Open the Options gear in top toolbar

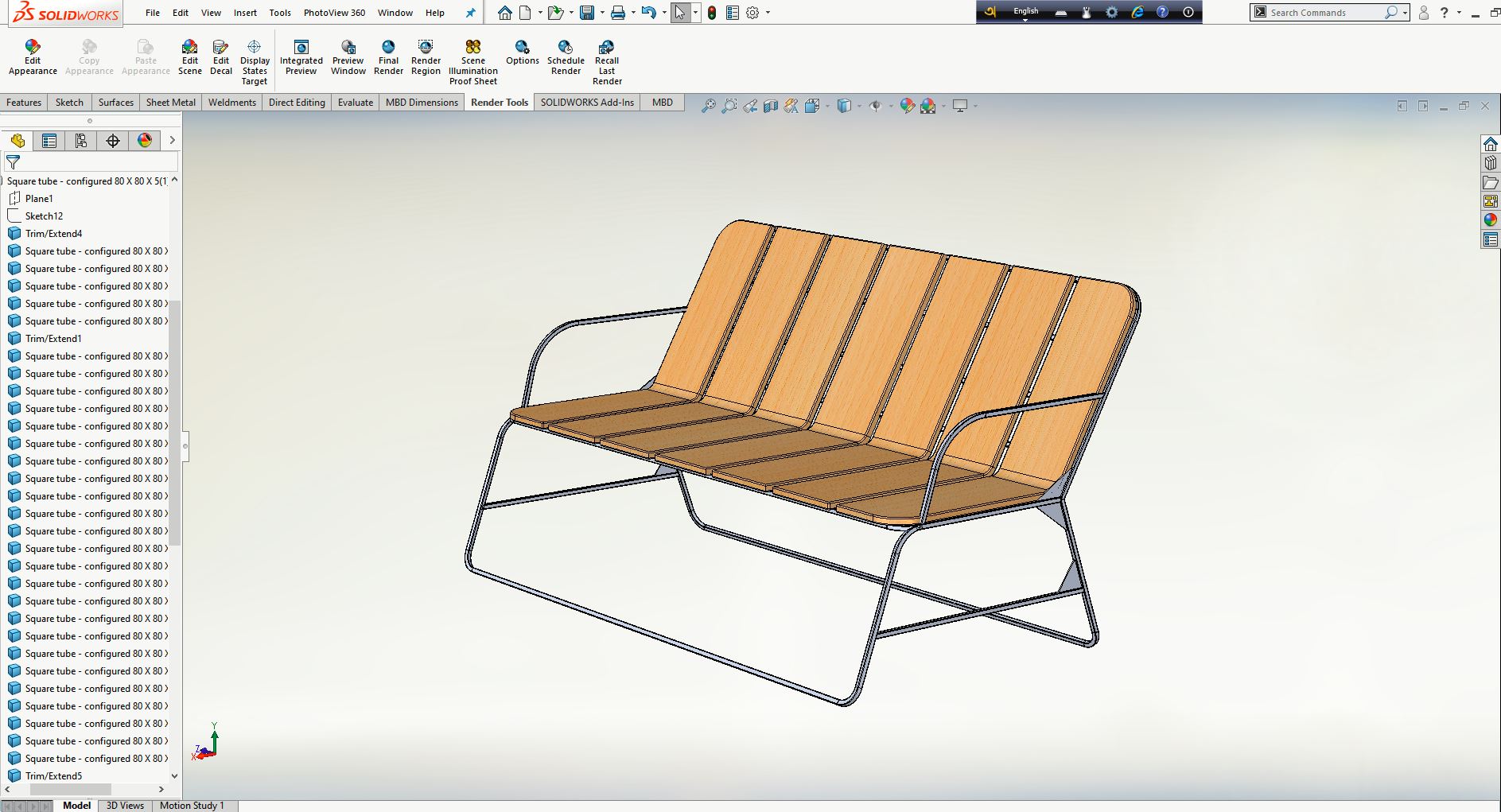752,13
